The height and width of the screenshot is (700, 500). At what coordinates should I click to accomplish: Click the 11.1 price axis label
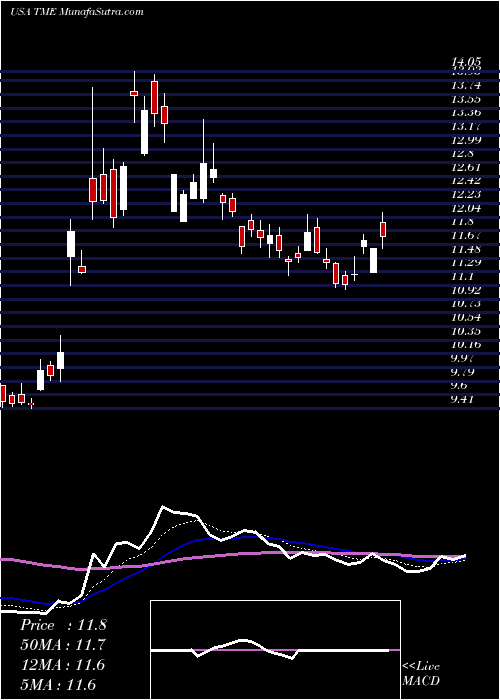coord(462,276)
